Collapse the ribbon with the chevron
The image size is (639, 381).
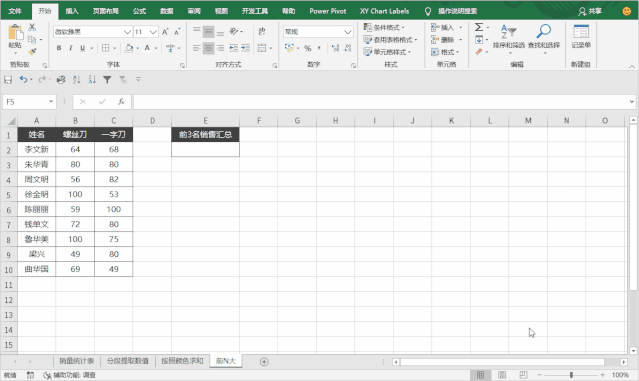click(631, 66)
